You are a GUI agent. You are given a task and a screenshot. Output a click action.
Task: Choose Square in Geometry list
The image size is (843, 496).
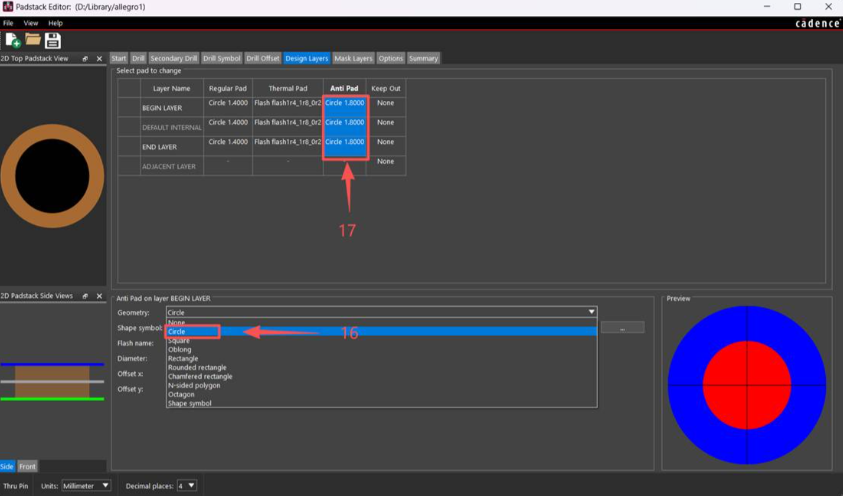click(381, 341)
